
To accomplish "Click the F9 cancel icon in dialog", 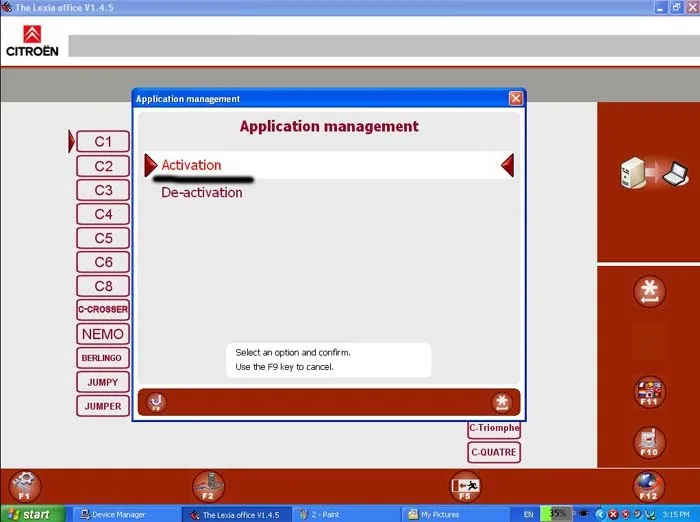I will pos(156,402).
